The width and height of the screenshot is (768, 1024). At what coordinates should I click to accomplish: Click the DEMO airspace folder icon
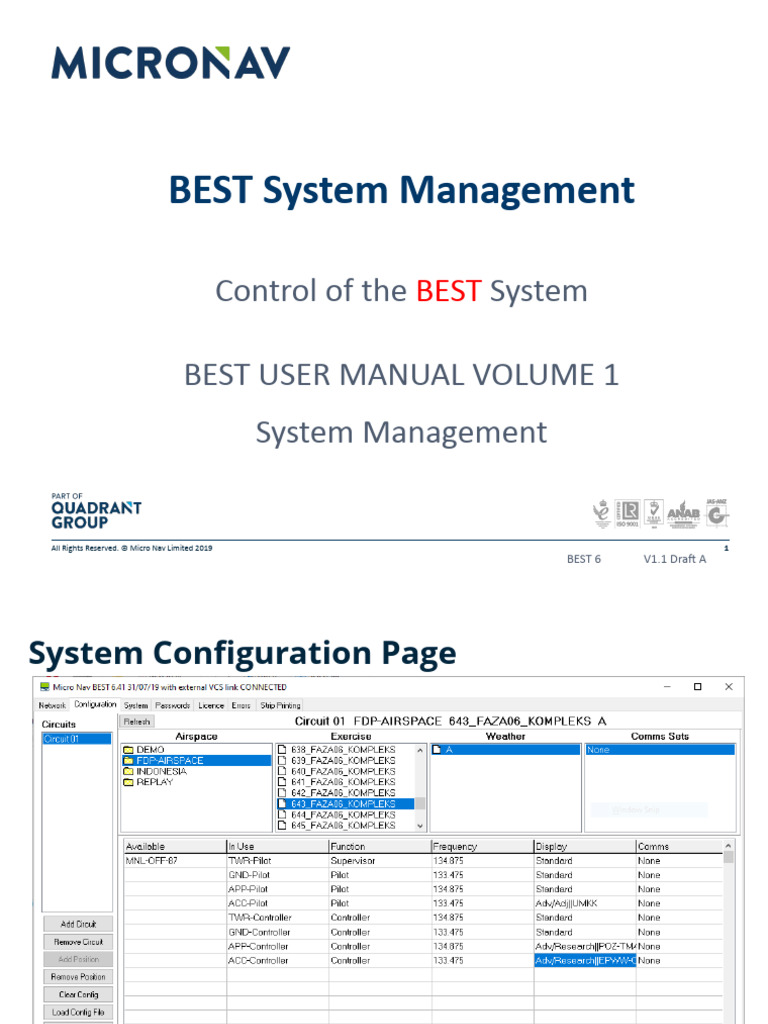pyautogui.click(x=128, y=750)
